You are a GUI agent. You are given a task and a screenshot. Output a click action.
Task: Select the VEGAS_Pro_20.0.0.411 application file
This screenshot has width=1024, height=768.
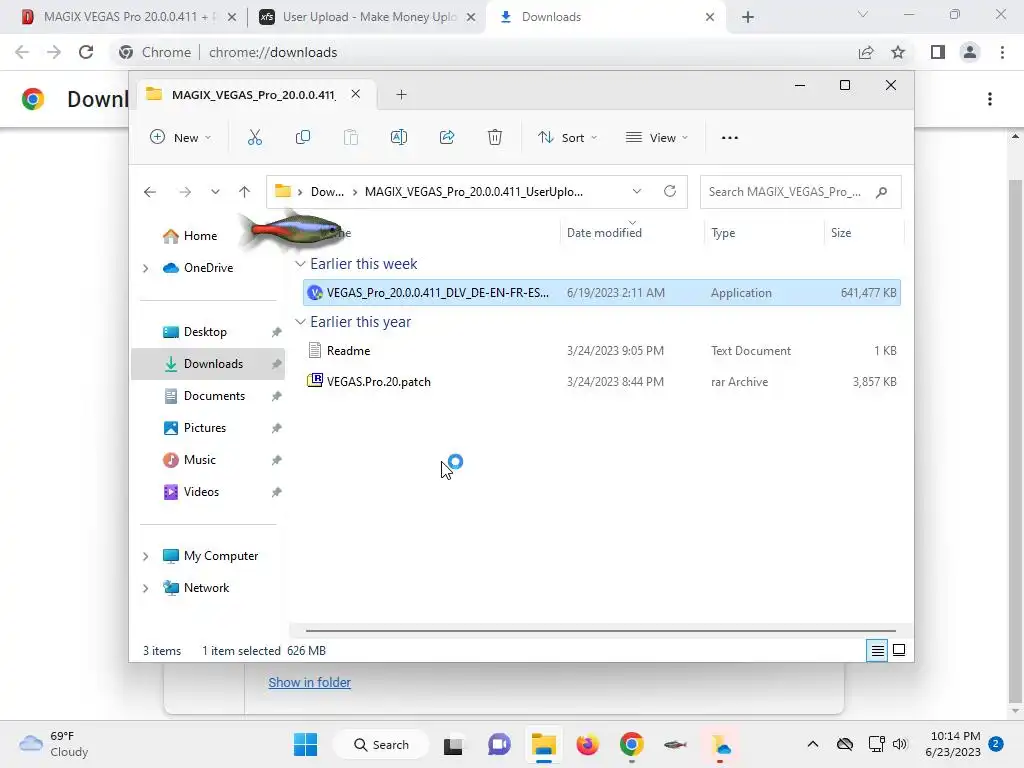pos(601,293)
